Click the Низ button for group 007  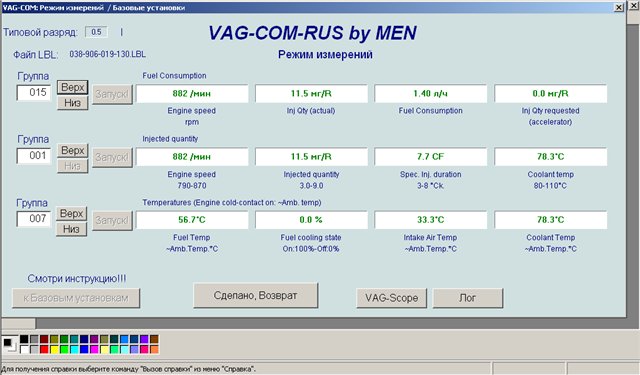(x=71, y=229)
